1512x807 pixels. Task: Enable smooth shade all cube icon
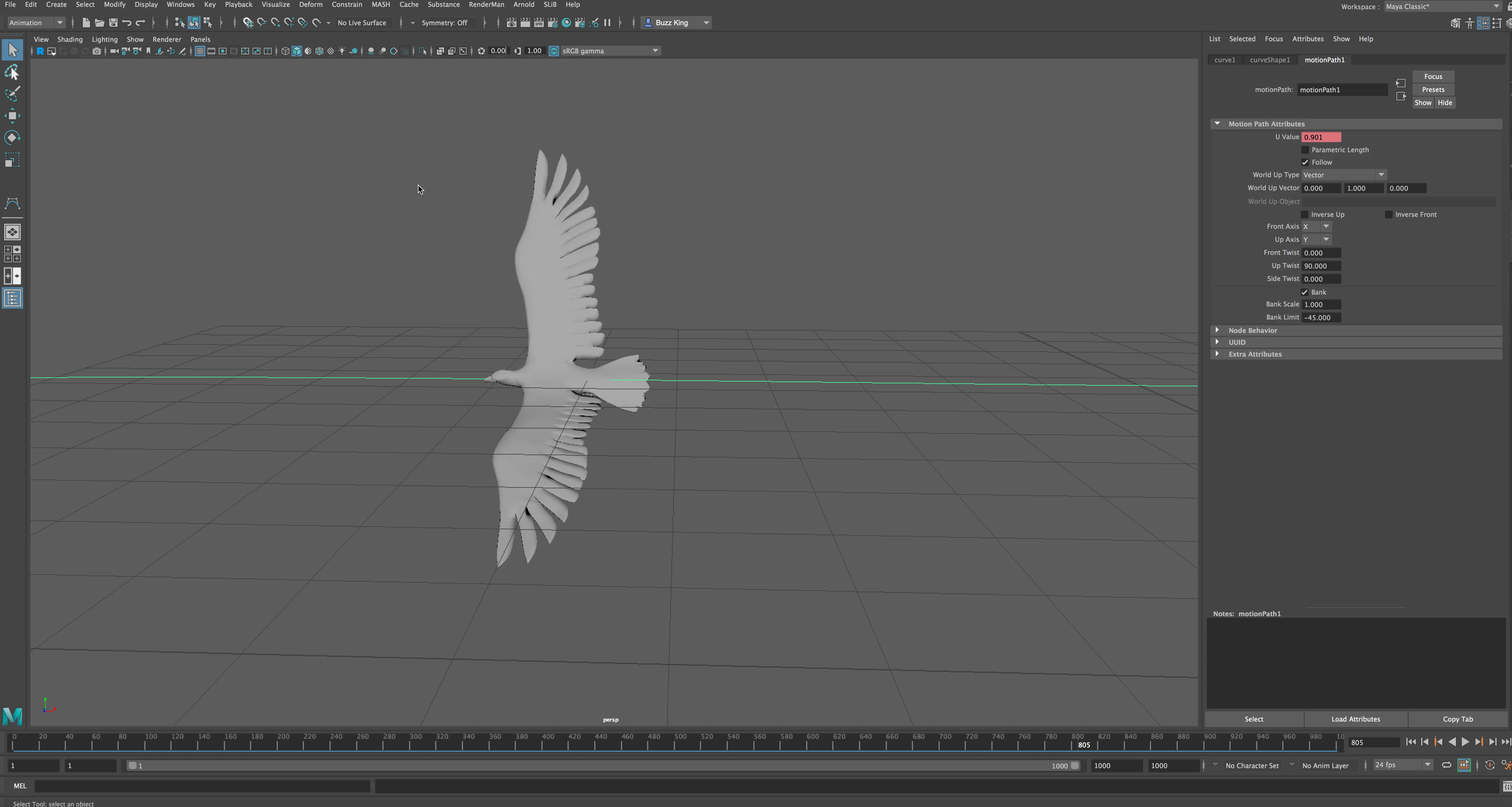(297, 51)
